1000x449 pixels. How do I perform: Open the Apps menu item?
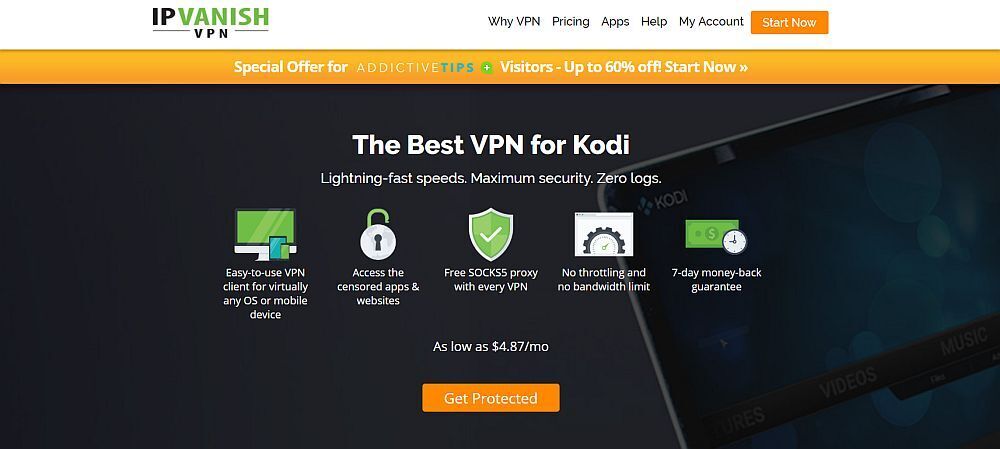[x=615, y=21]
